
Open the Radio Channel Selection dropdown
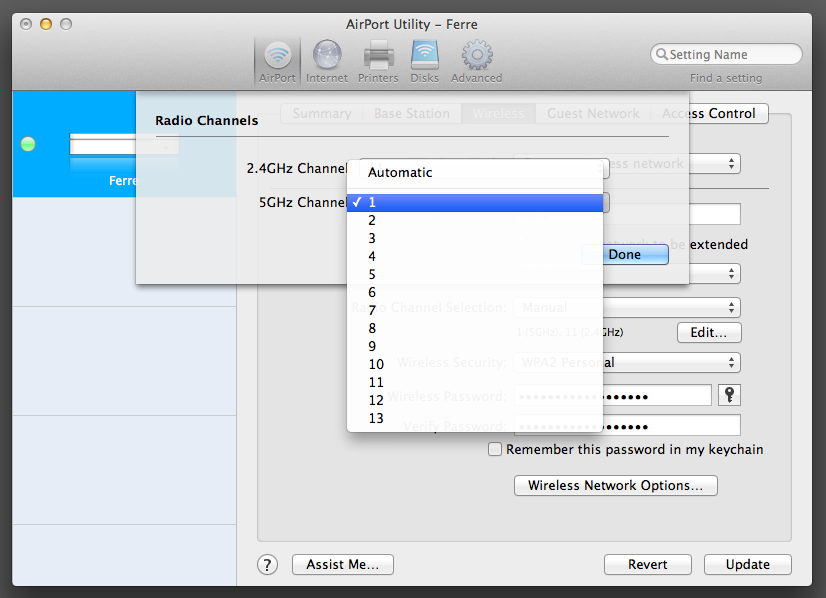627,307
